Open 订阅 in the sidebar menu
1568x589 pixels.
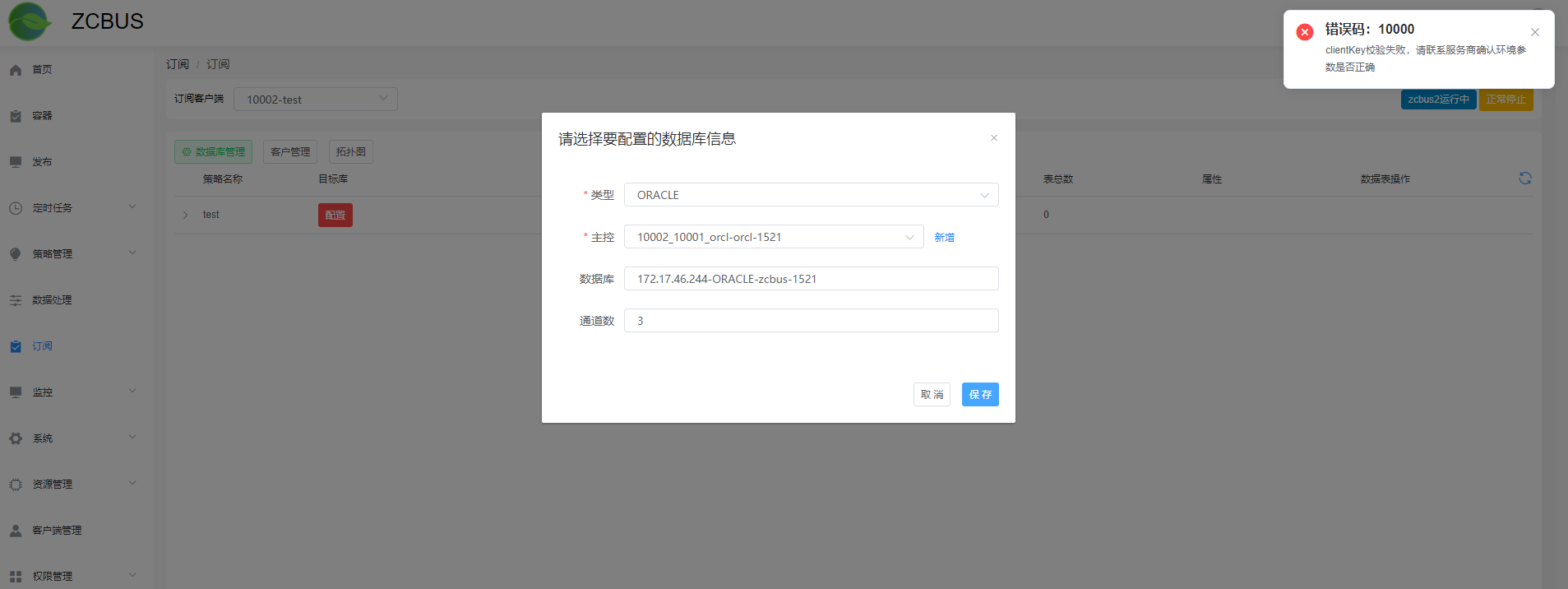tap(42, 346)
